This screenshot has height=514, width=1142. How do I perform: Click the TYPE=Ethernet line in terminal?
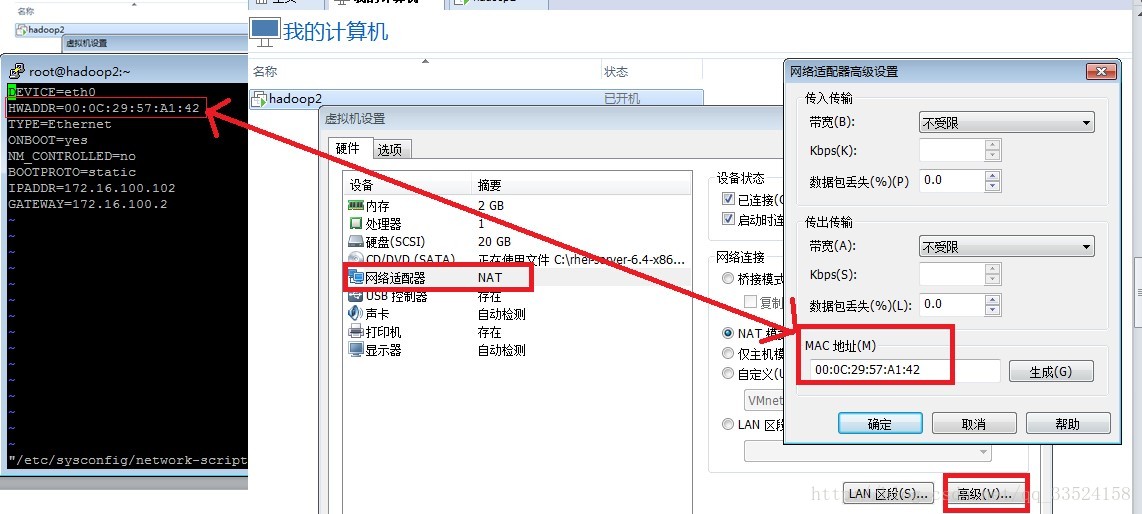[x=59, y=124]
